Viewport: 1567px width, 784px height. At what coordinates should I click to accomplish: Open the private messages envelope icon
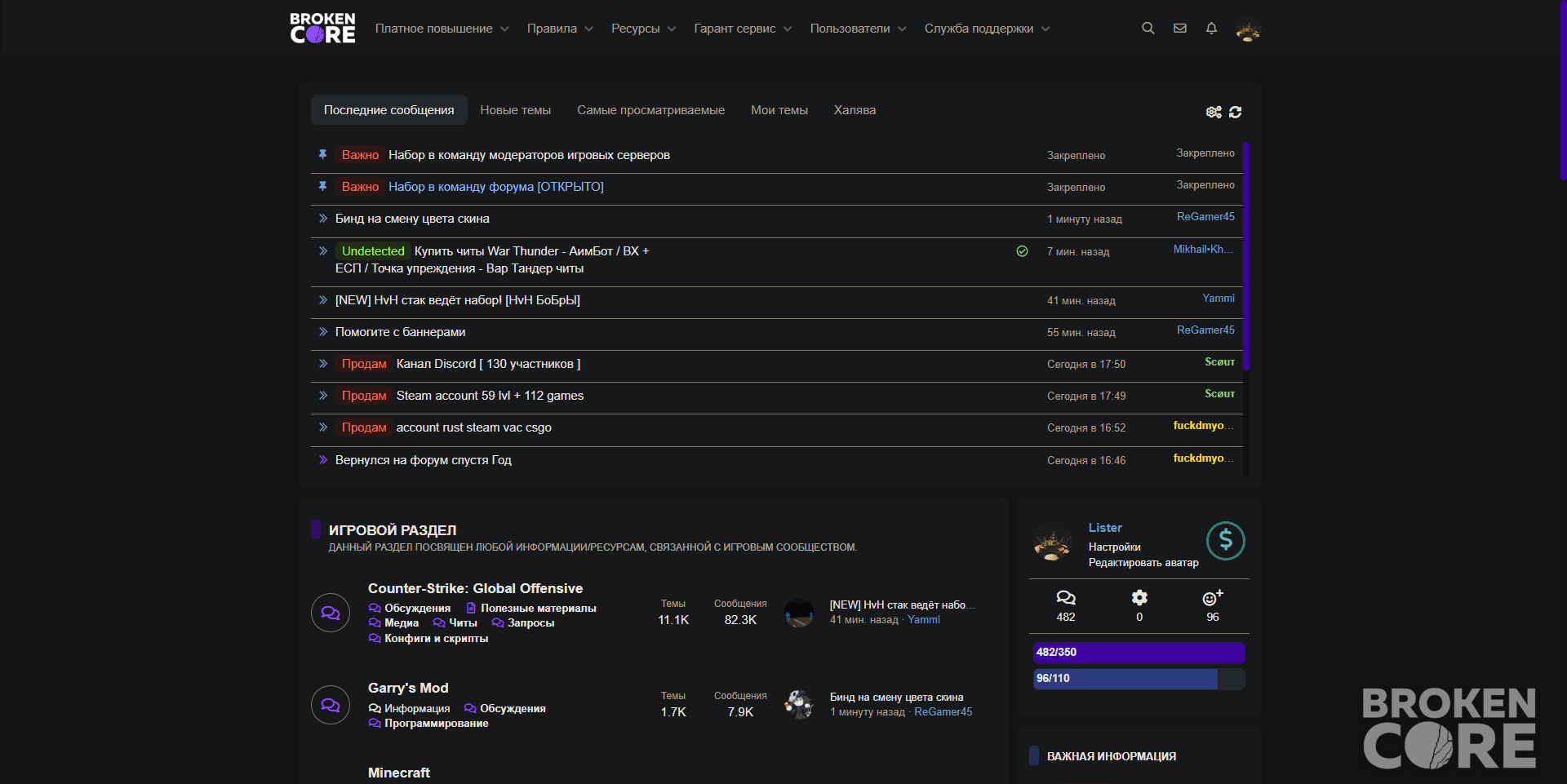coord(1180,29)
